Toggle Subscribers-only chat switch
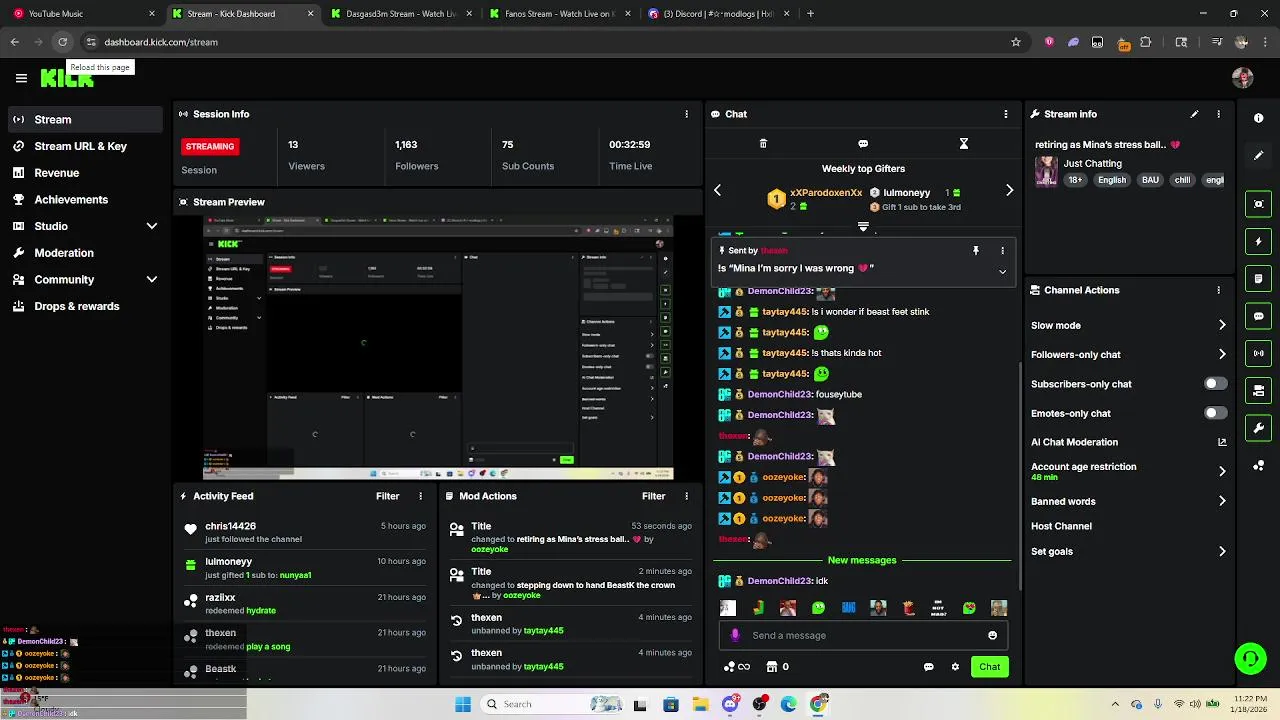Screen dimensions: 1280x720 [x=1215, y=384]
